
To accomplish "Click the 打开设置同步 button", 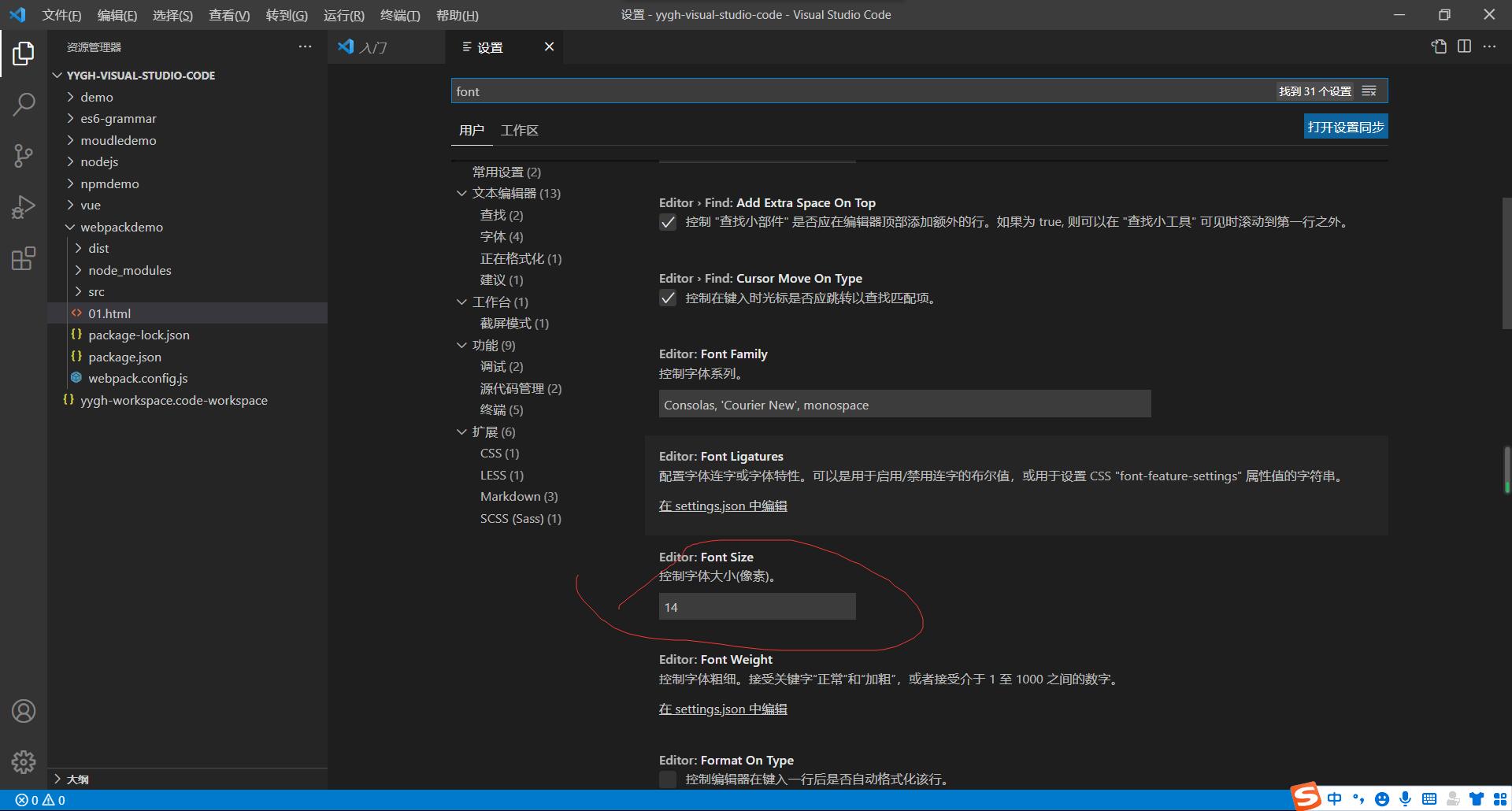I will [1346, 126].
